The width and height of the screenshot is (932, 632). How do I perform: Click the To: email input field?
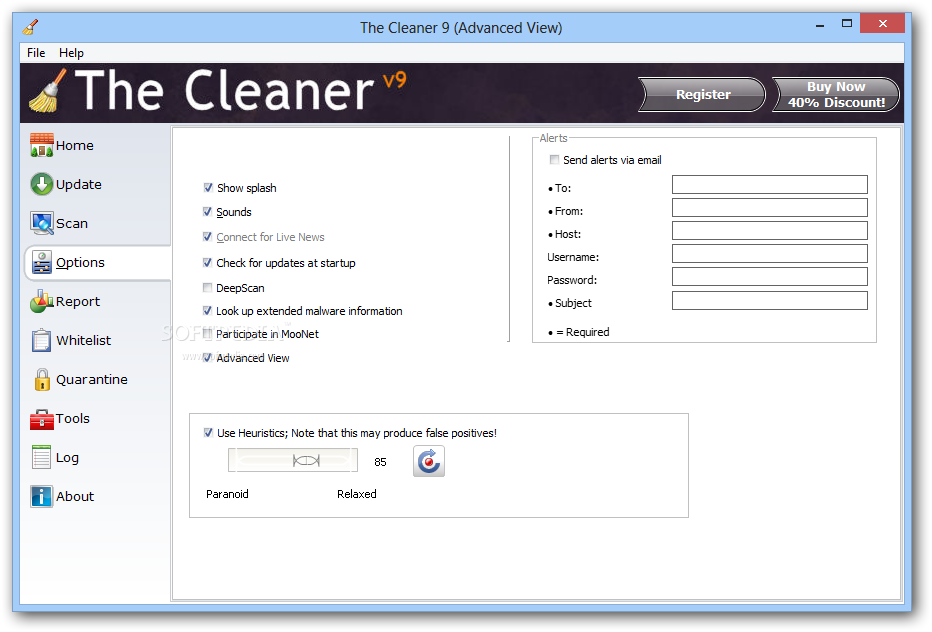click(x=770, y=184)
